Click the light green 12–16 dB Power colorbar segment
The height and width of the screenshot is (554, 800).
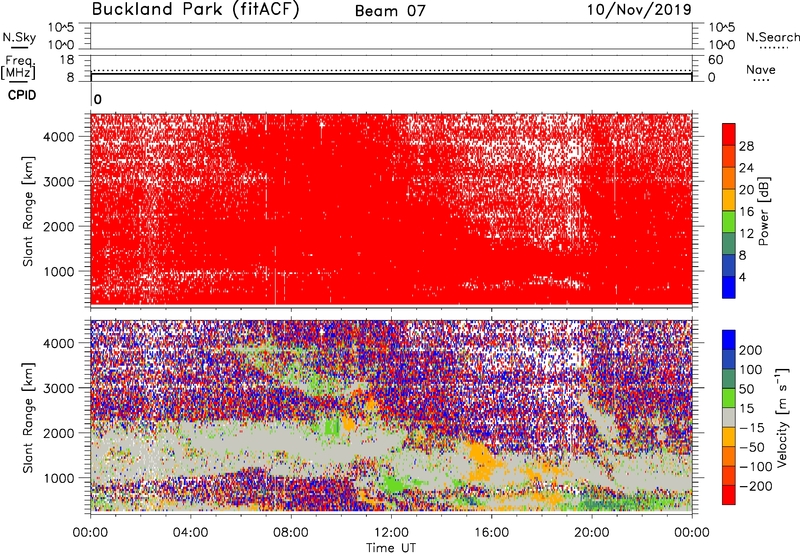(729, 222)
